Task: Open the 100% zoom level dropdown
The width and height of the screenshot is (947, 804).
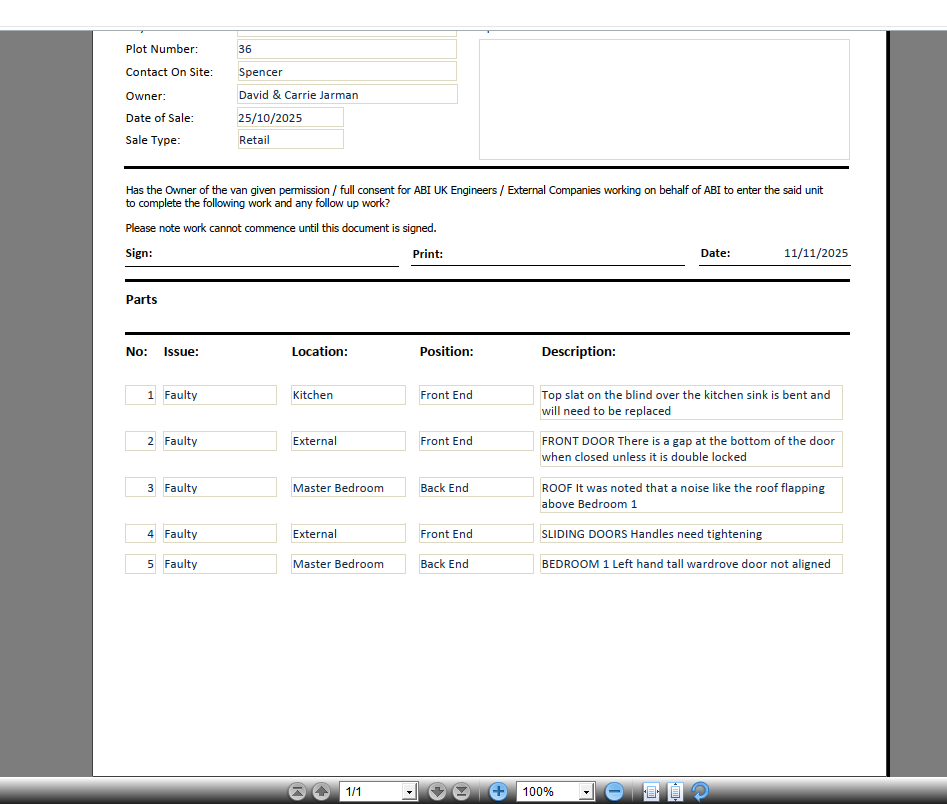Action: [586, 791]
